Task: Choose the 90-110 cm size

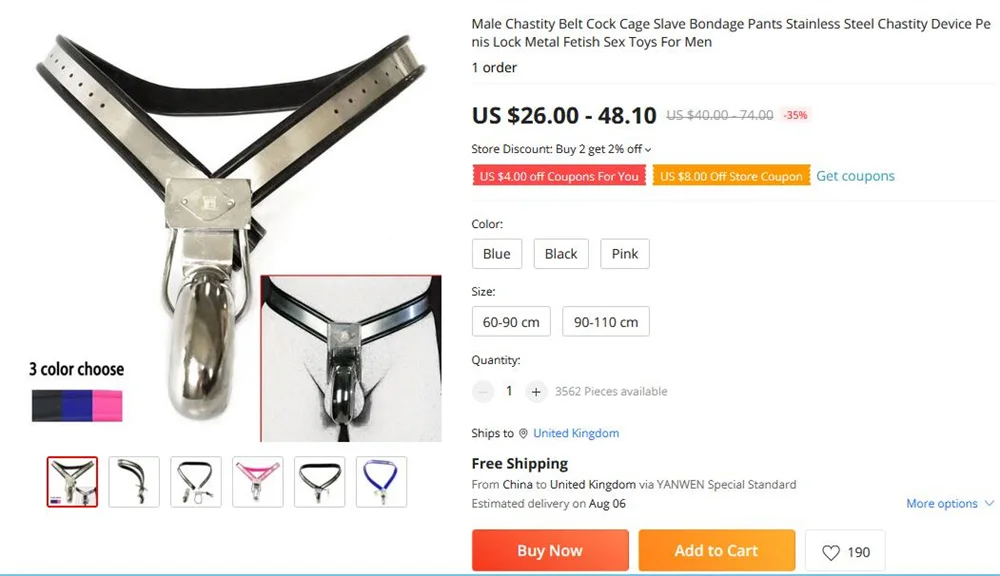Action: point(606,321)
